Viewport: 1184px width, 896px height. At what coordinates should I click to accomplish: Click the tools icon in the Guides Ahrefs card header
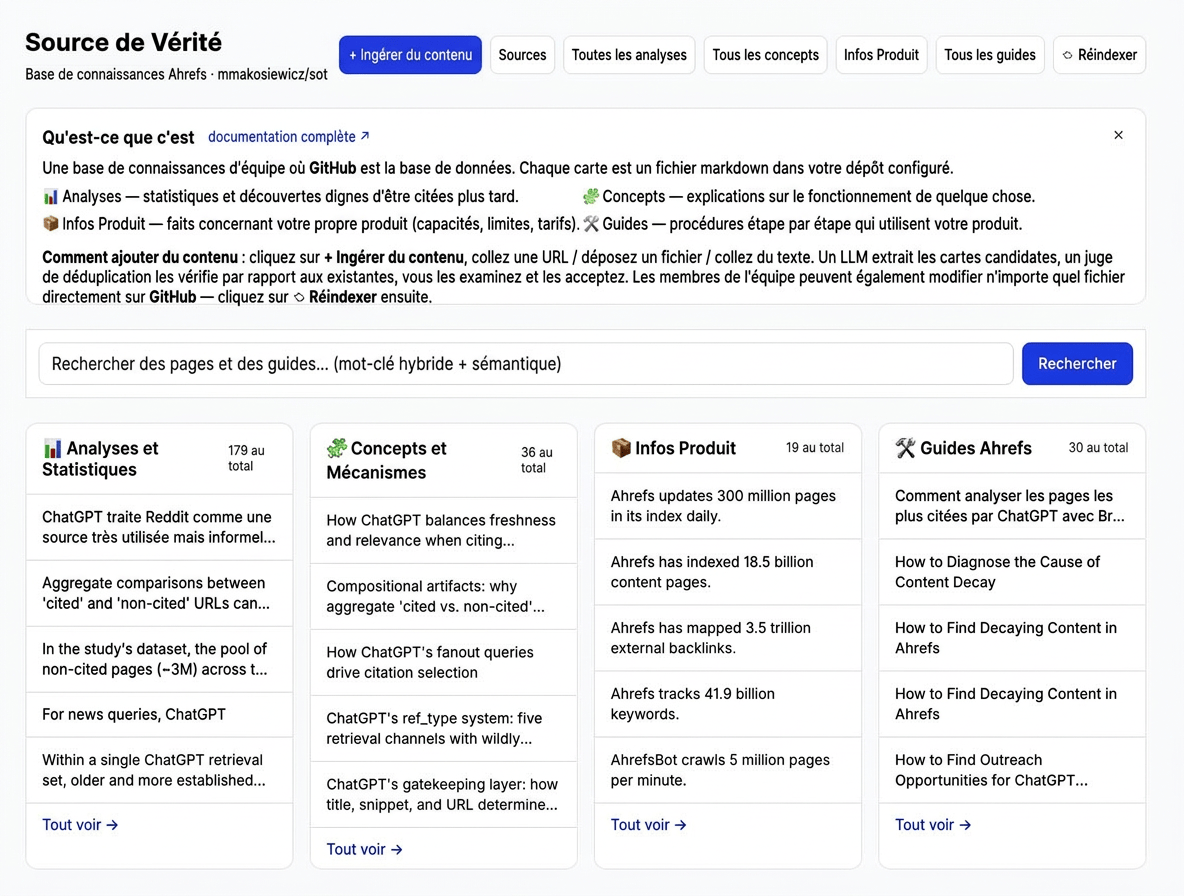[905, 448]
